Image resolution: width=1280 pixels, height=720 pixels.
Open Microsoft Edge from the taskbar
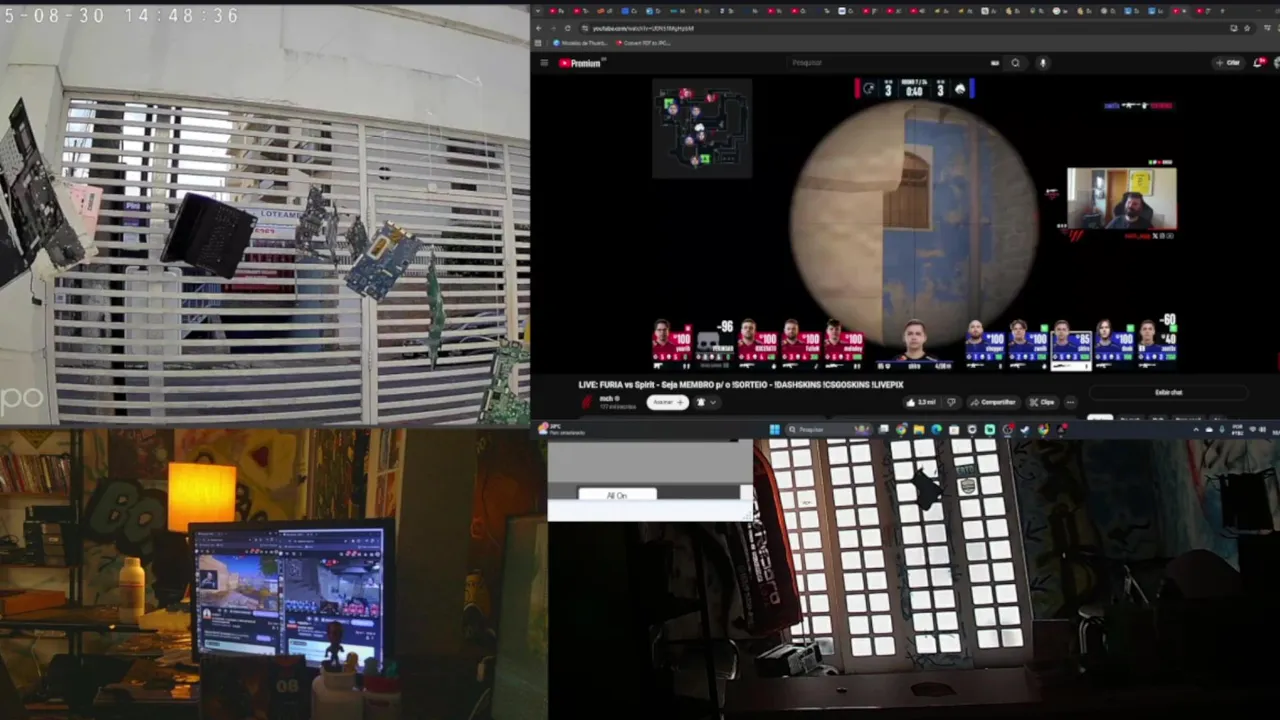936,429
